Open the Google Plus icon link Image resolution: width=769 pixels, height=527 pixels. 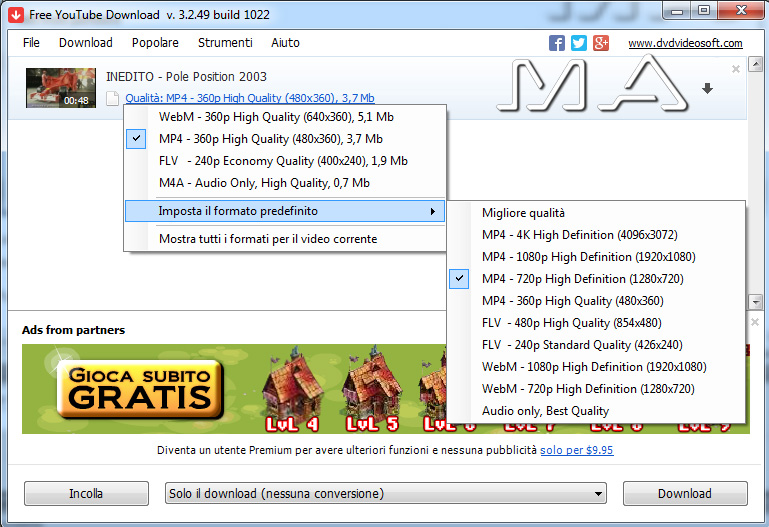[601, 43]
